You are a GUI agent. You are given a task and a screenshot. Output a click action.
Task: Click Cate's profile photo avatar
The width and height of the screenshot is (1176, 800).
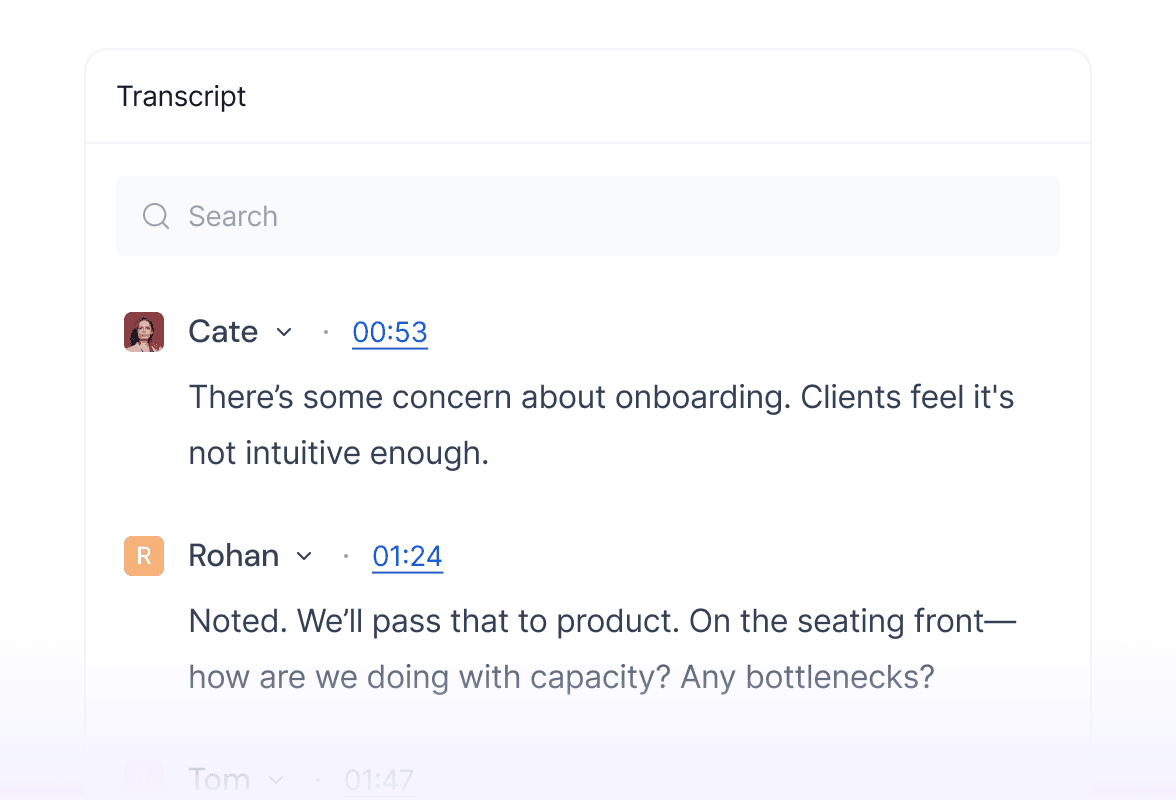(x=144, y=332)
